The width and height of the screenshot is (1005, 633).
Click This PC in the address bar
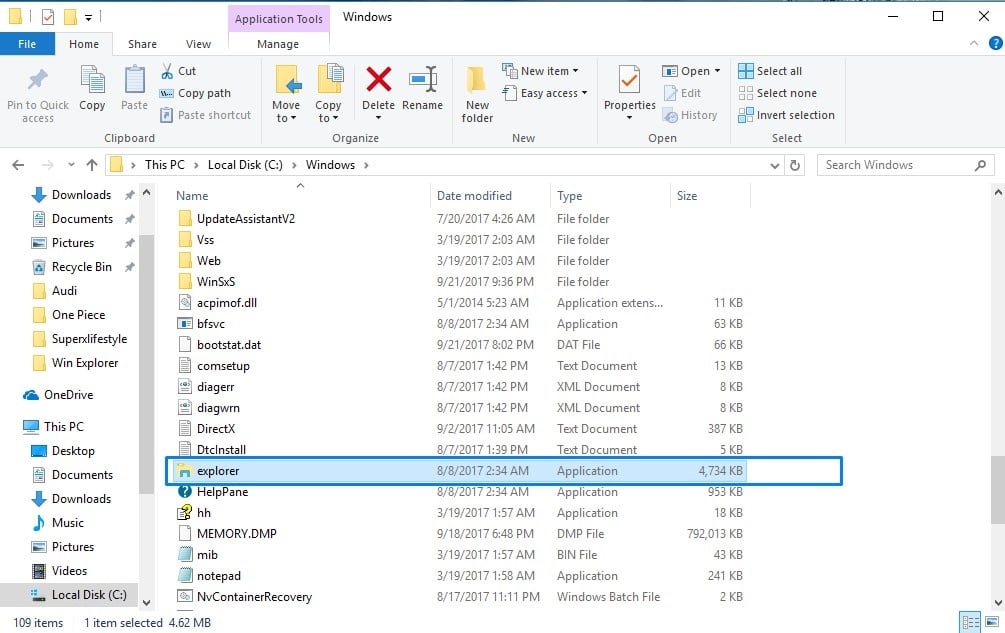pyautogui.click(x=165, y=165)
